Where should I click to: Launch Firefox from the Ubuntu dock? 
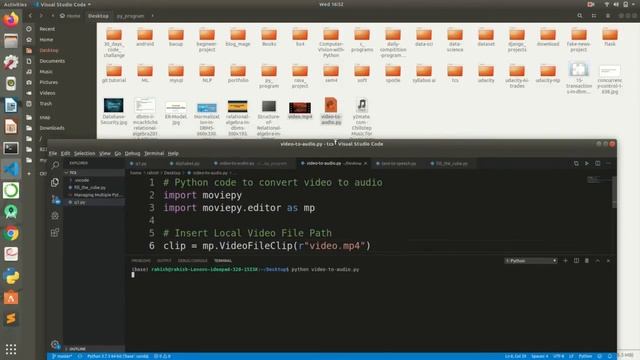coord(11,20)
